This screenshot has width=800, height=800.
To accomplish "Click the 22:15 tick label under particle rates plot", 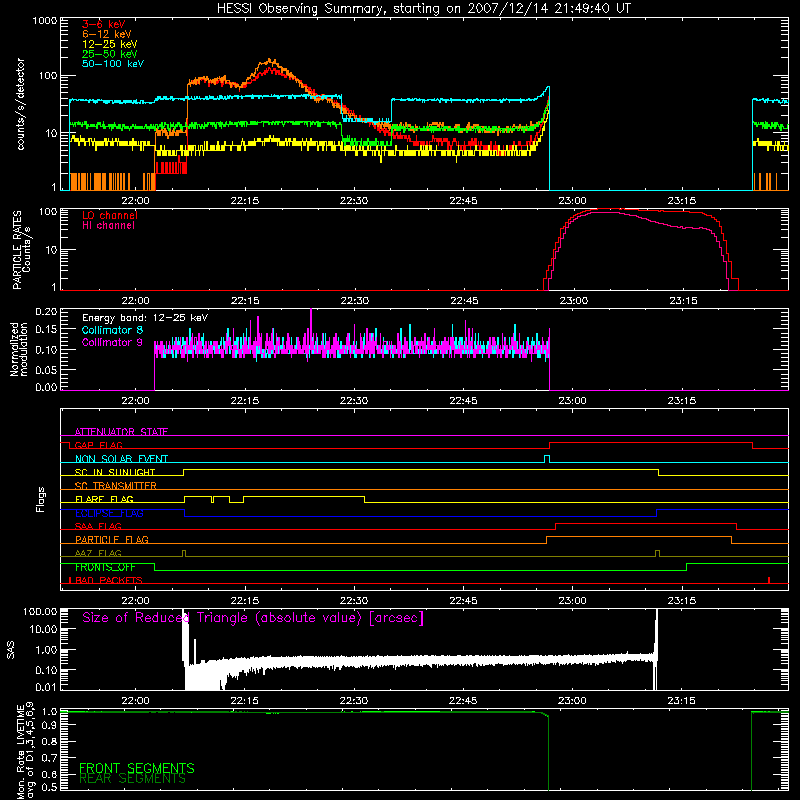I will (x=245, y=301).
